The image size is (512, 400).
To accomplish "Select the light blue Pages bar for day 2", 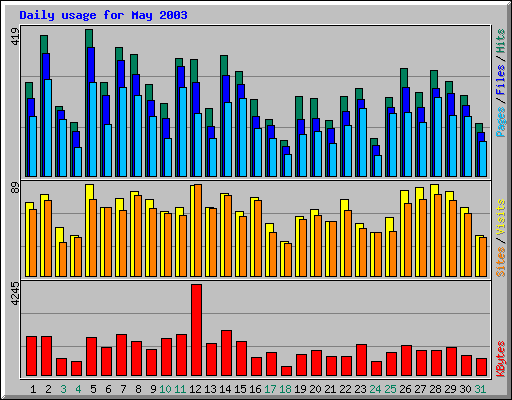I will coord(48,128).
